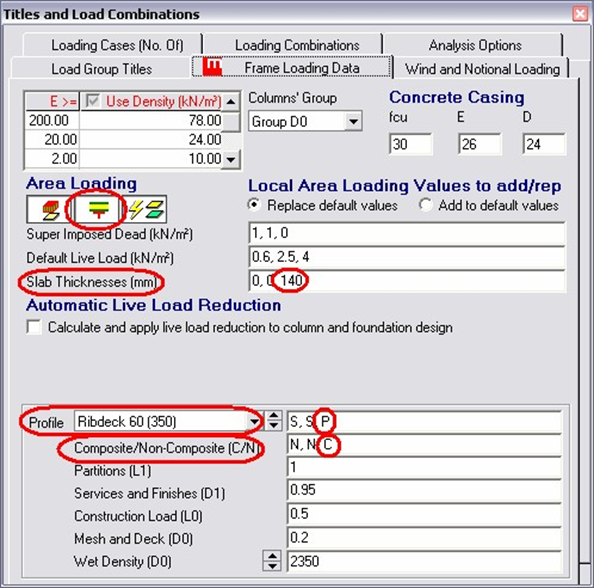Select the 2.00 E cell
Image resolution: width=594 pixels, height=588 pixels.
52,159
